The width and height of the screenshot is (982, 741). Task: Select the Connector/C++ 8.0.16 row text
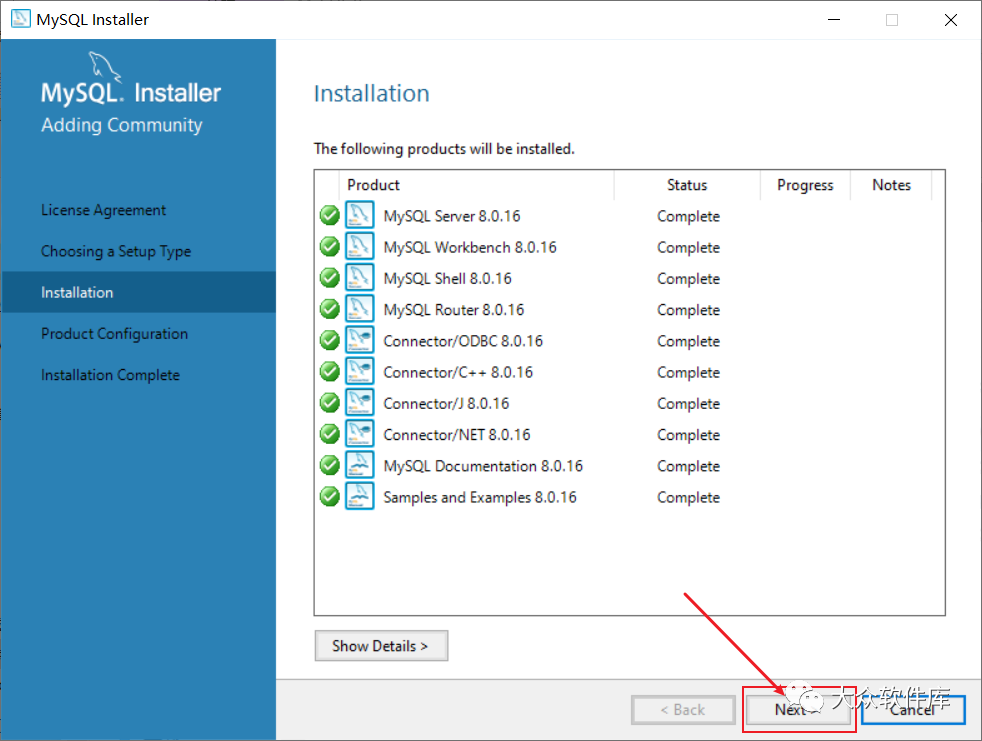(458, 373)
